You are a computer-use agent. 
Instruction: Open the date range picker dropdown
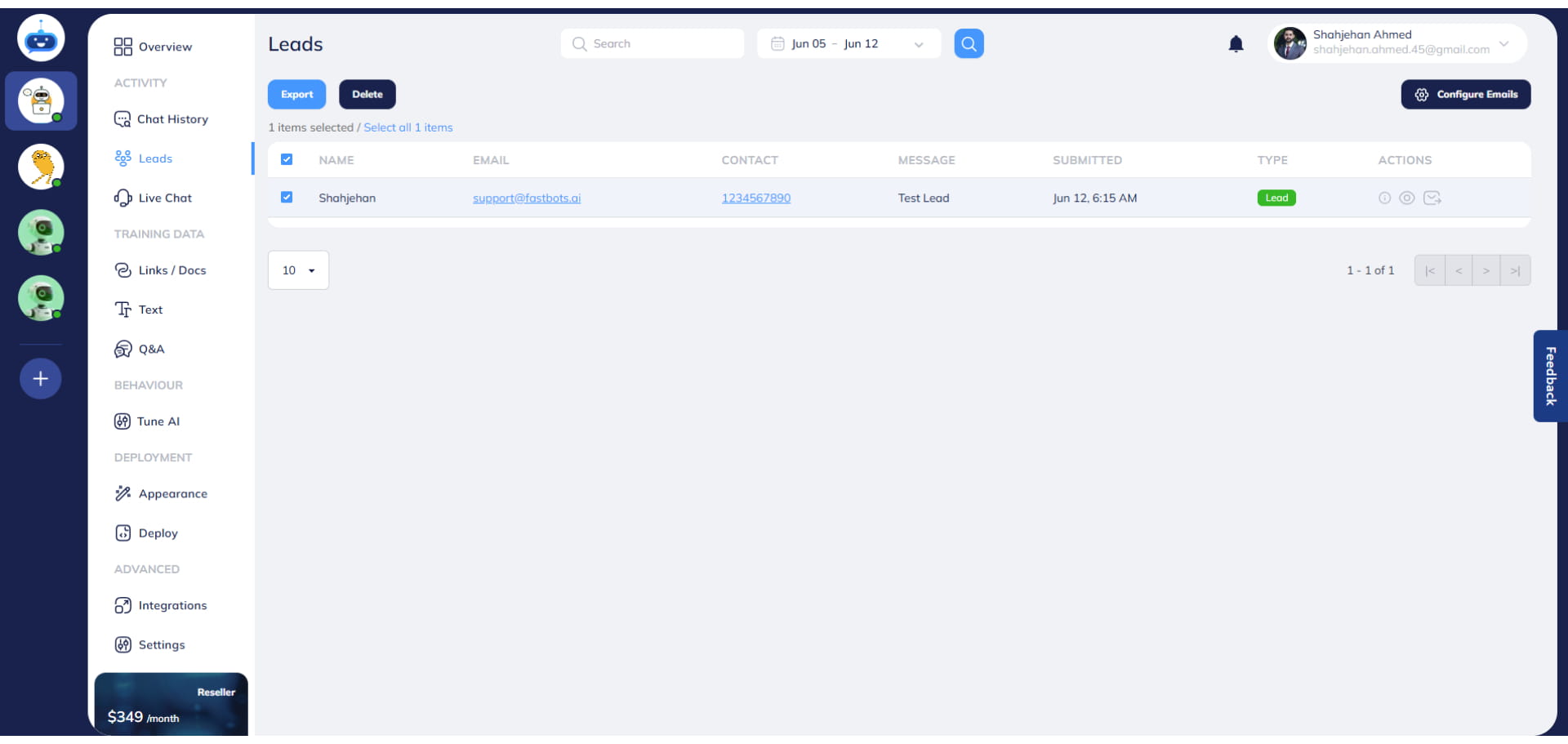[918, 43]
